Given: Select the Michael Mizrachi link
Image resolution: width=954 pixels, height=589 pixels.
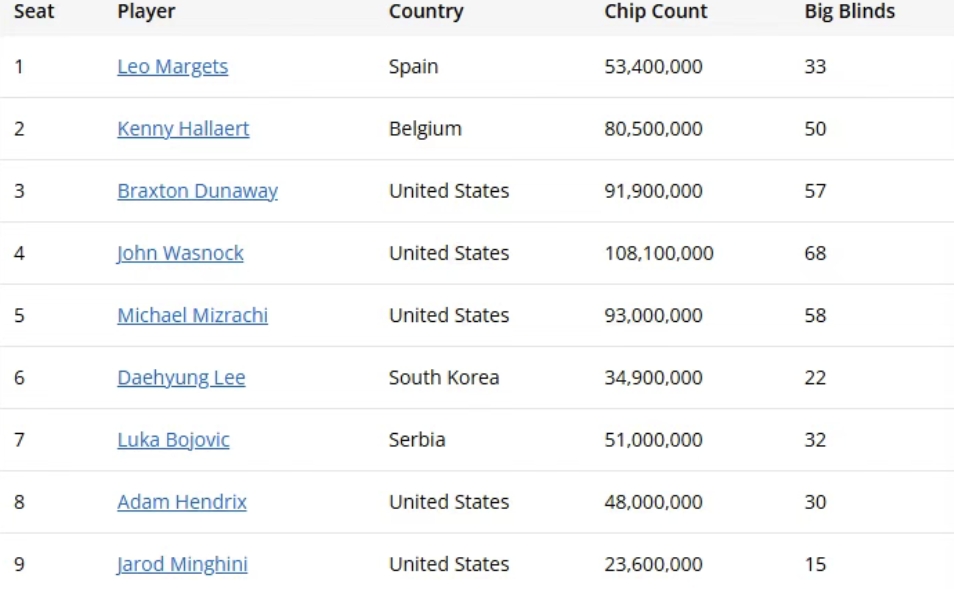Looking at the screenshot, I should [x=192, y=315].
